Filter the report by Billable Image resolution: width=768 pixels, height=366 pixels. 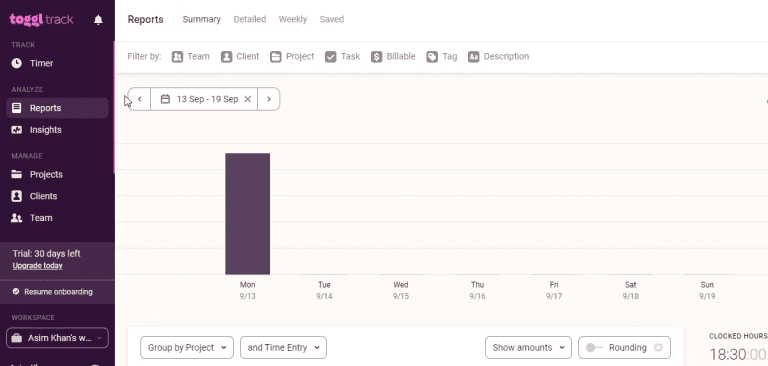pos(393,56)
